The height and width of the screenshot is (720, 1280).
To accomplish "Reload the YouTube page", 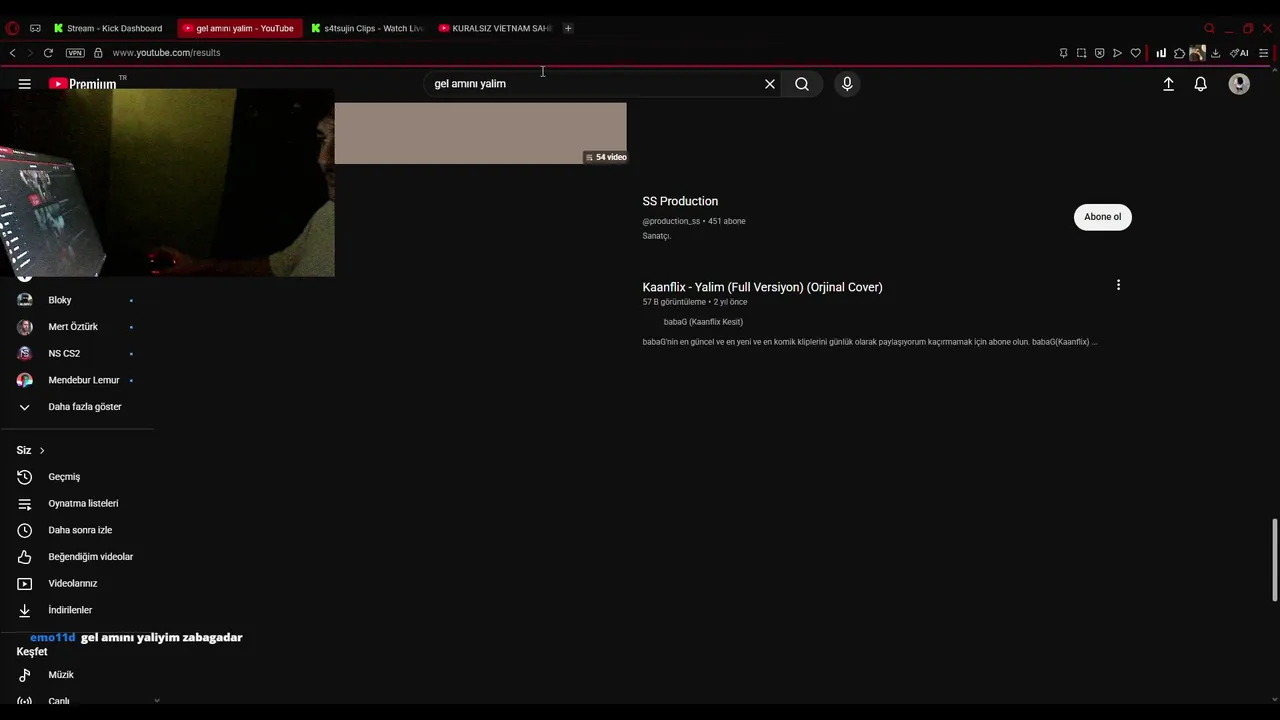I will click(48, 53).
